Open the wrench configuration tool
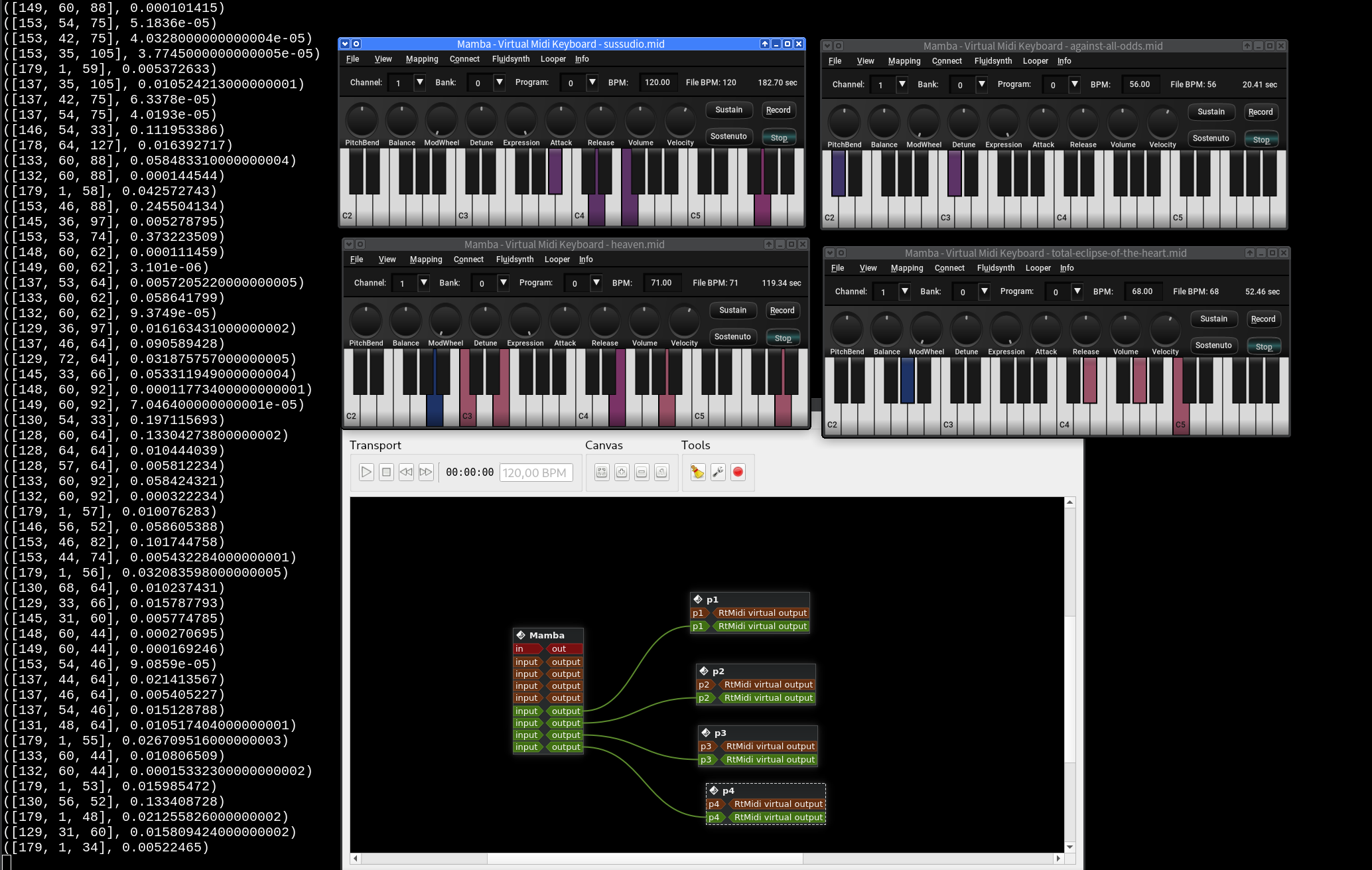Screen dimensions: 1372x870 click(718, 472)
